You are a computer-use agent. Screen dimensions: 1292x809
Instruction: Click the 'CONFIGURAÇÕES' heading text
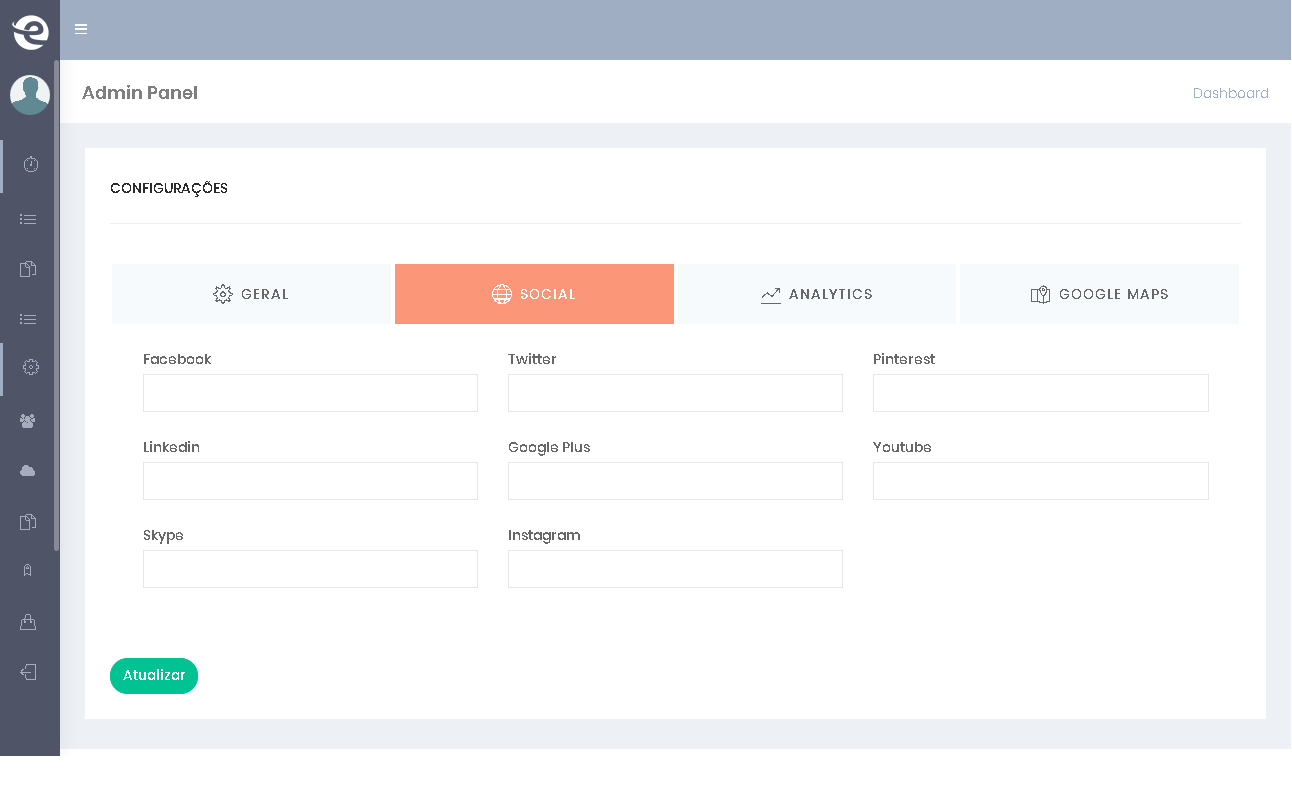pos(169,188)
